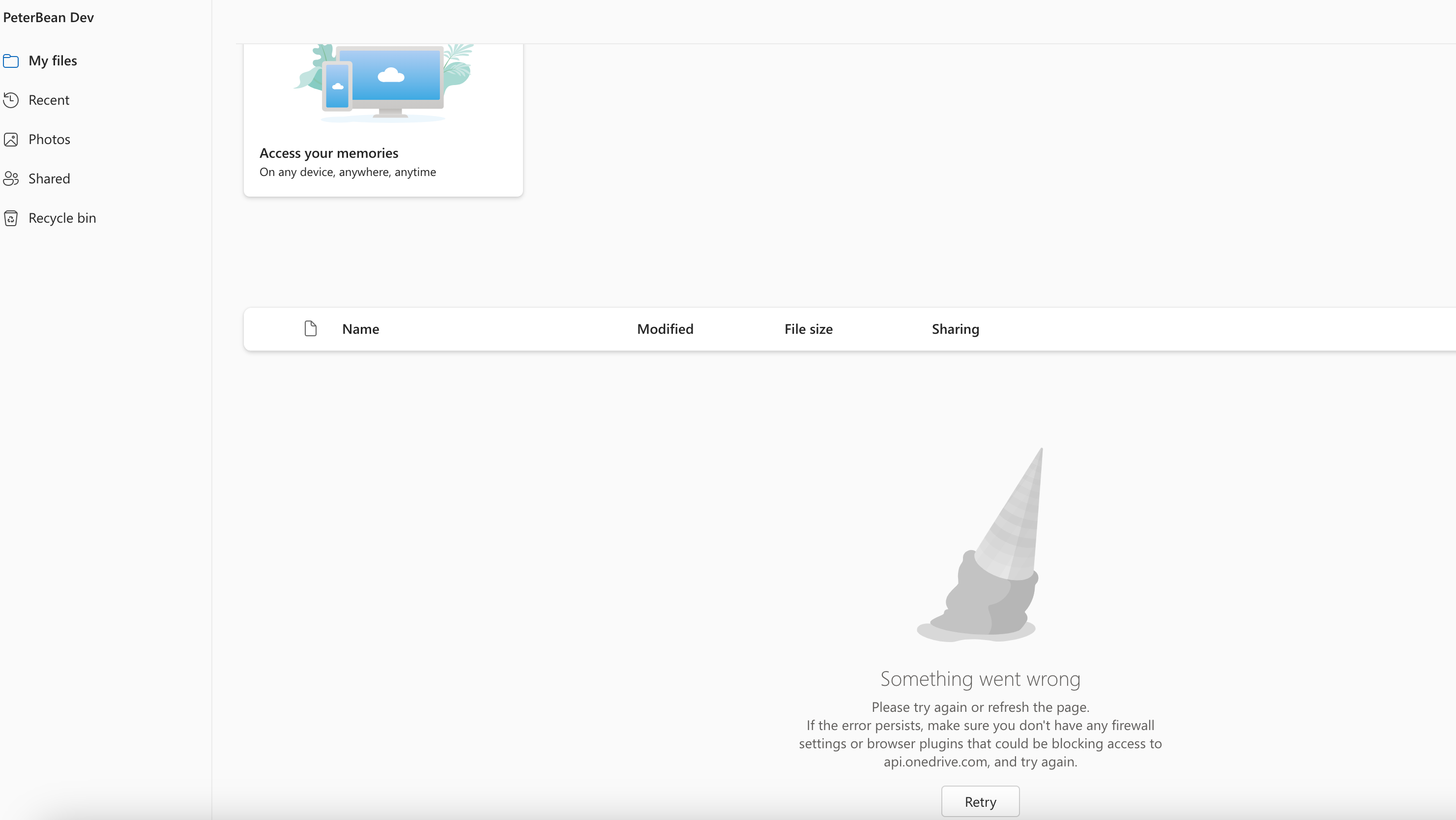The width and height of the screenshot is (1456, 820).
Task: Sort by the File size column header
Action: (x=808, y=329)
